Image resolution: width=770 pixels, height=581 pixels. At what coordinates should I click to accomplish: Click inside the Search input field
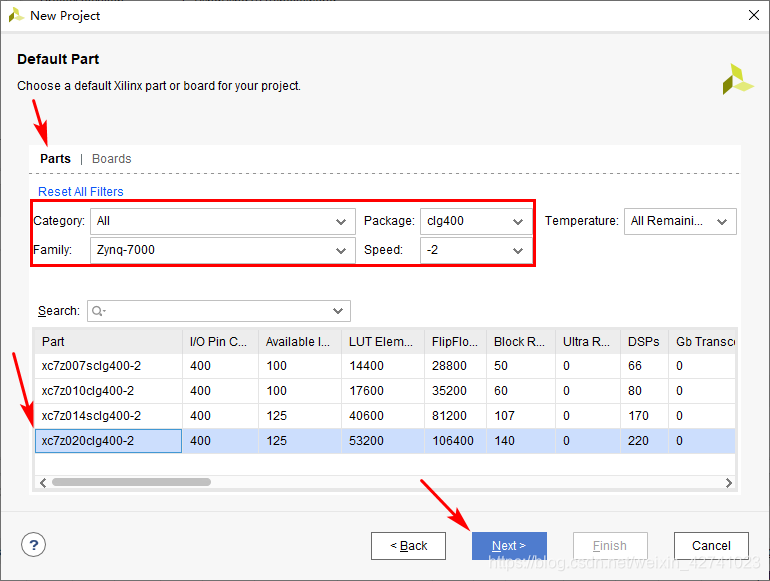click(219, 311)
